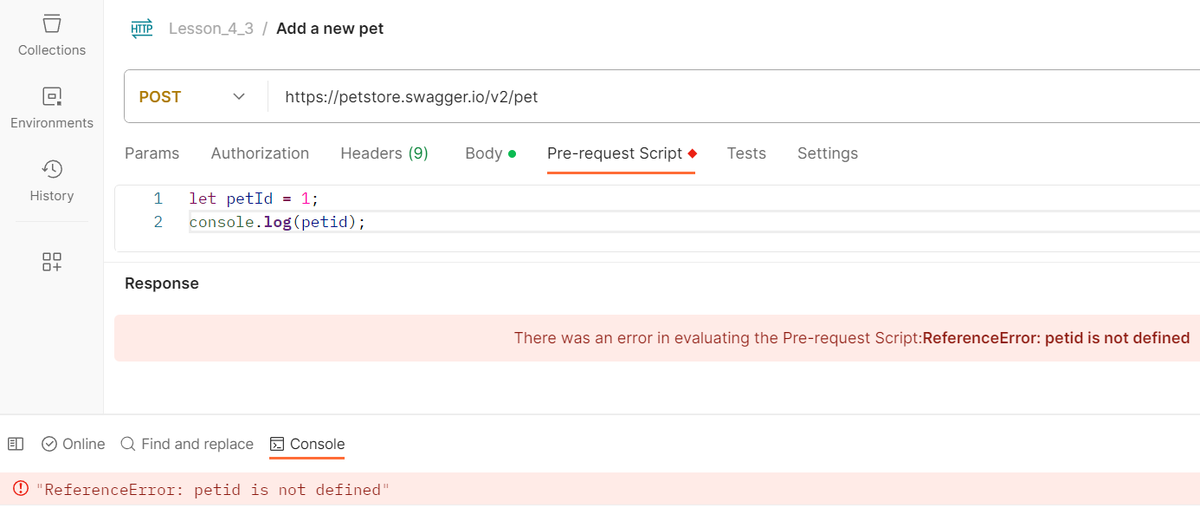Image resolution: width=1200 pixels, height=521 pixels.
Task: Open the request Settings tab
Action: (x=827, y=153)
